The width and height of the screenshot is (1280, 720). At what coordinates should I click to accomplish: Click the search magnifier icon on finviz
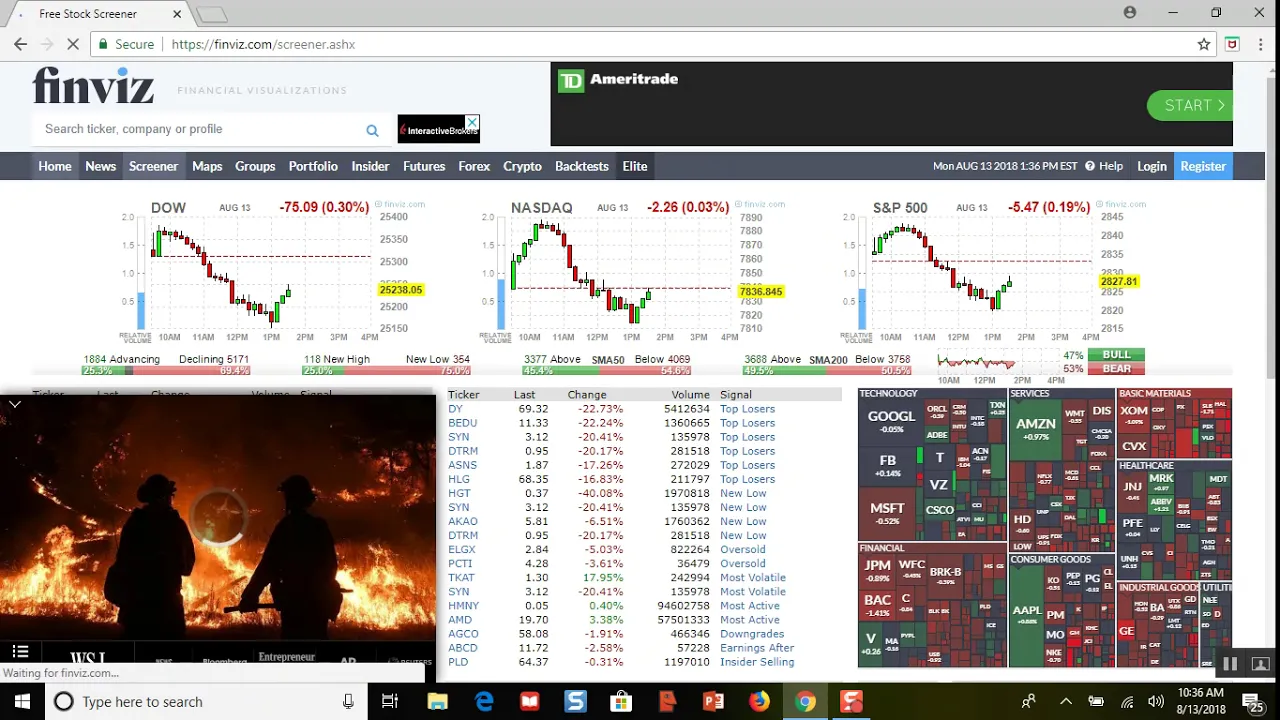click(x=372, y=130)
